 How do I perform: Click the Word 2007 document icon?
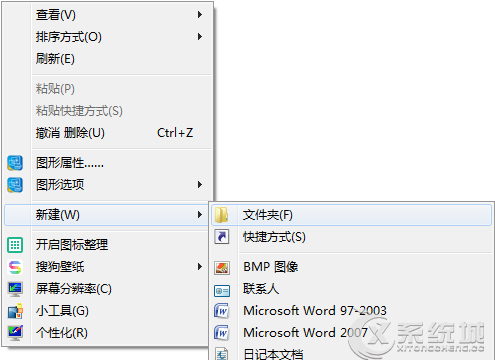tap(222, 333)
